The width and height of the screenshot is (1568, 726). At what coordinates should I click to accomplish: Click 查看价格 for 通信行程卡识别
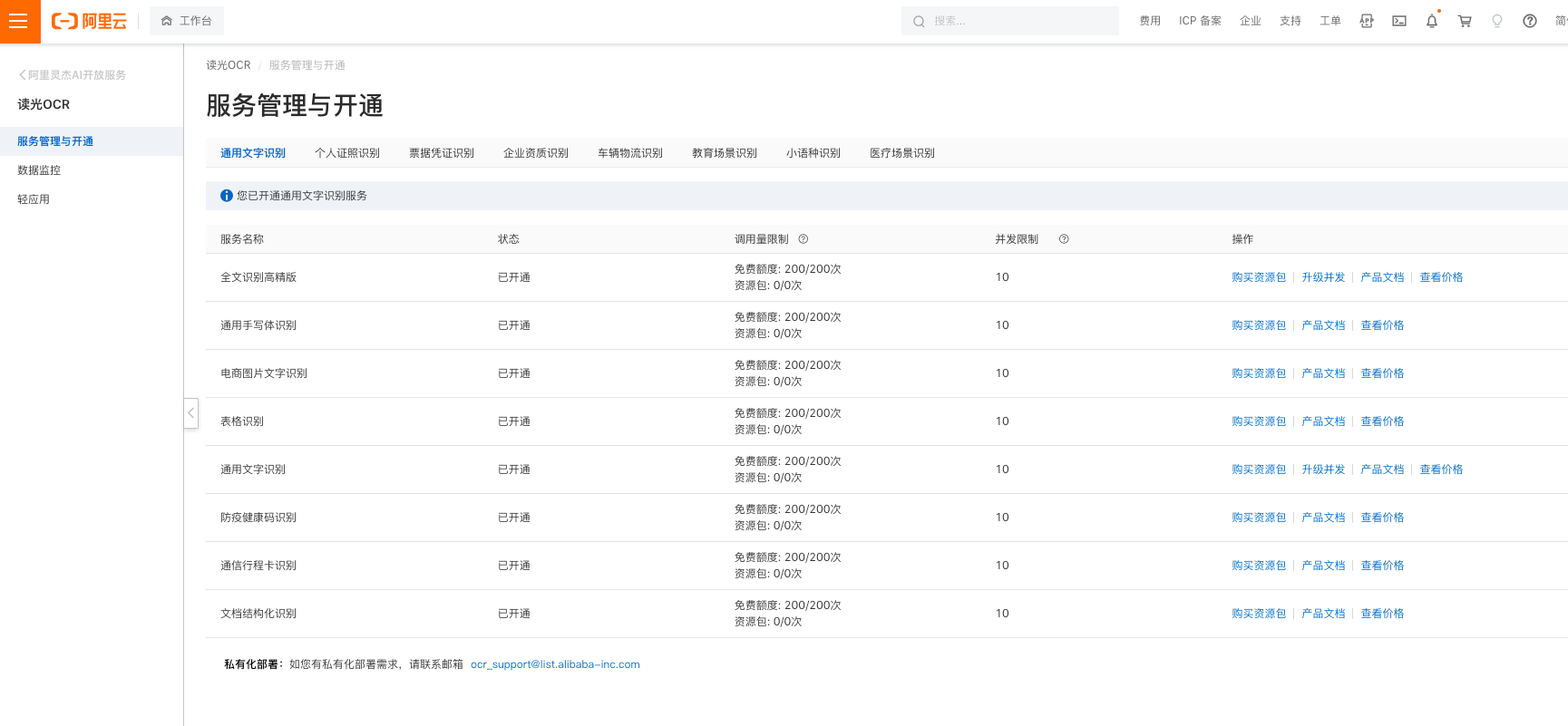point(1382,566)
